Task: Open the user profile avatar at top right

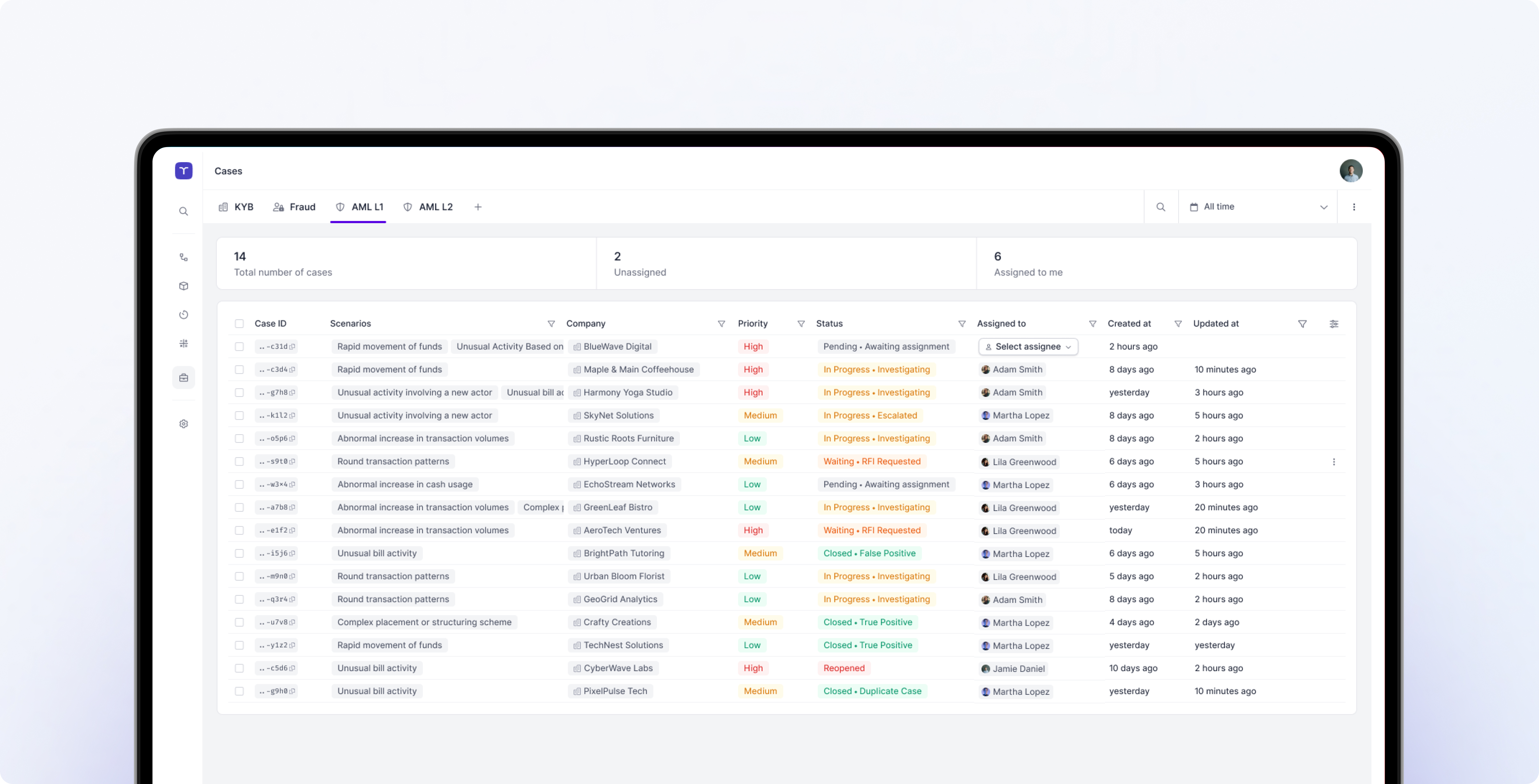Action: tap(1350, 171)
